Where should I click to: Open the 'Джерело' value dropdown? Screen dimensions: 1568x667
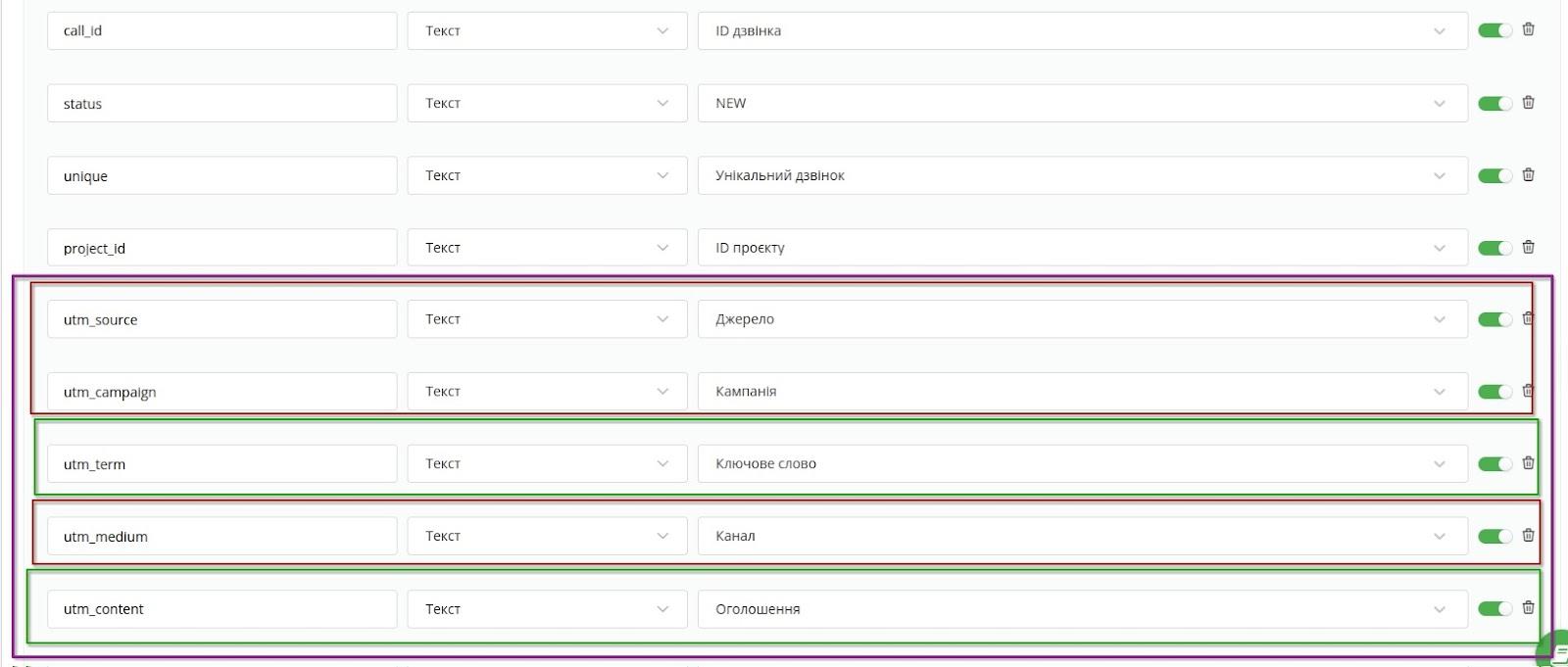click(x=1082, y=319)
